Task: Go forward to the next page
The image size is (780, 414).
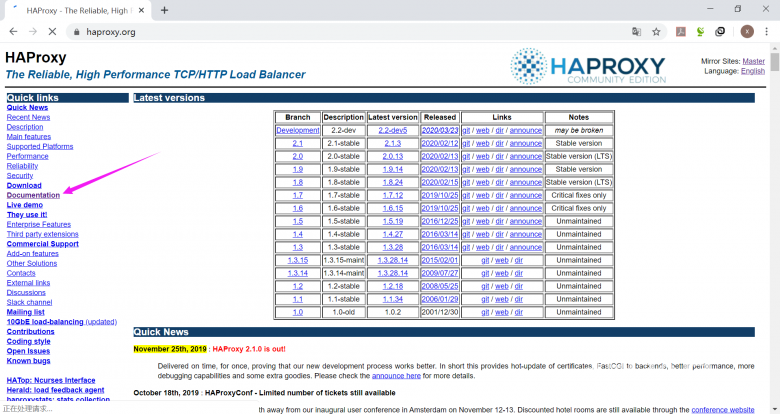Action: pos(33,32)
